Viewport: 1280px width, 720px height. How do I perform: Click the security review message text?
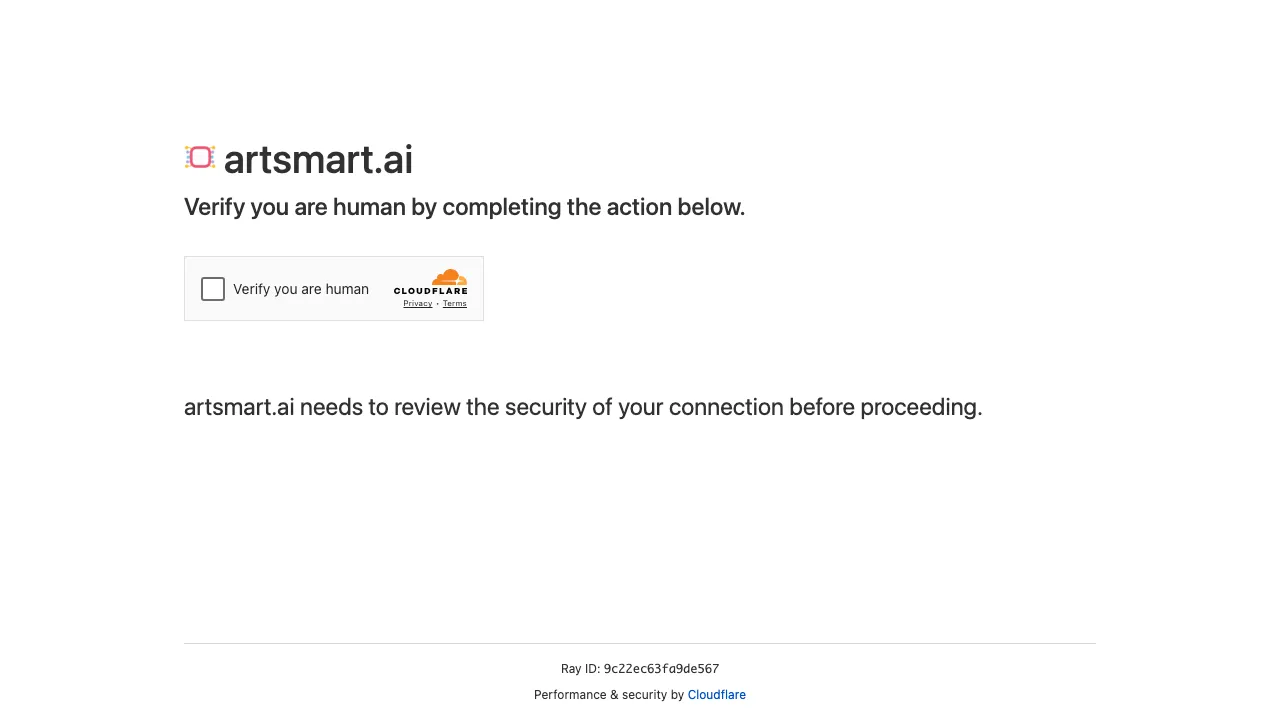583,407
